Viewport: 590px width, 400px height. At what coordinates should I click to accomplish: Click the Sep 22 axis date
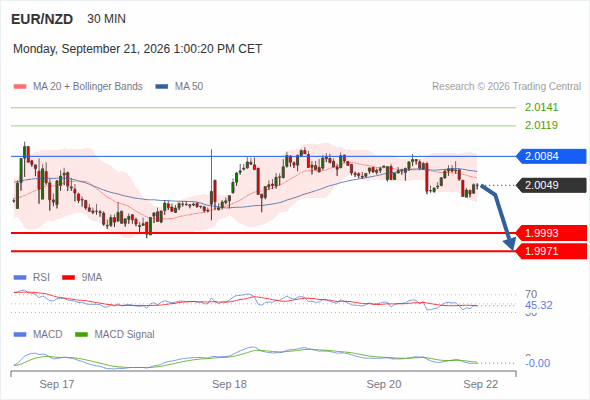point(481,384)
